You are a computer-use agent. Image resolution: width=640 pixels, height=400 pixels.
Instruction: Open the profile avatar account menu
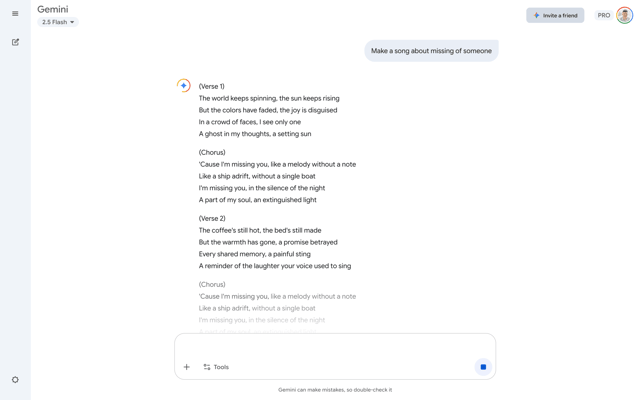pos(624,16)
